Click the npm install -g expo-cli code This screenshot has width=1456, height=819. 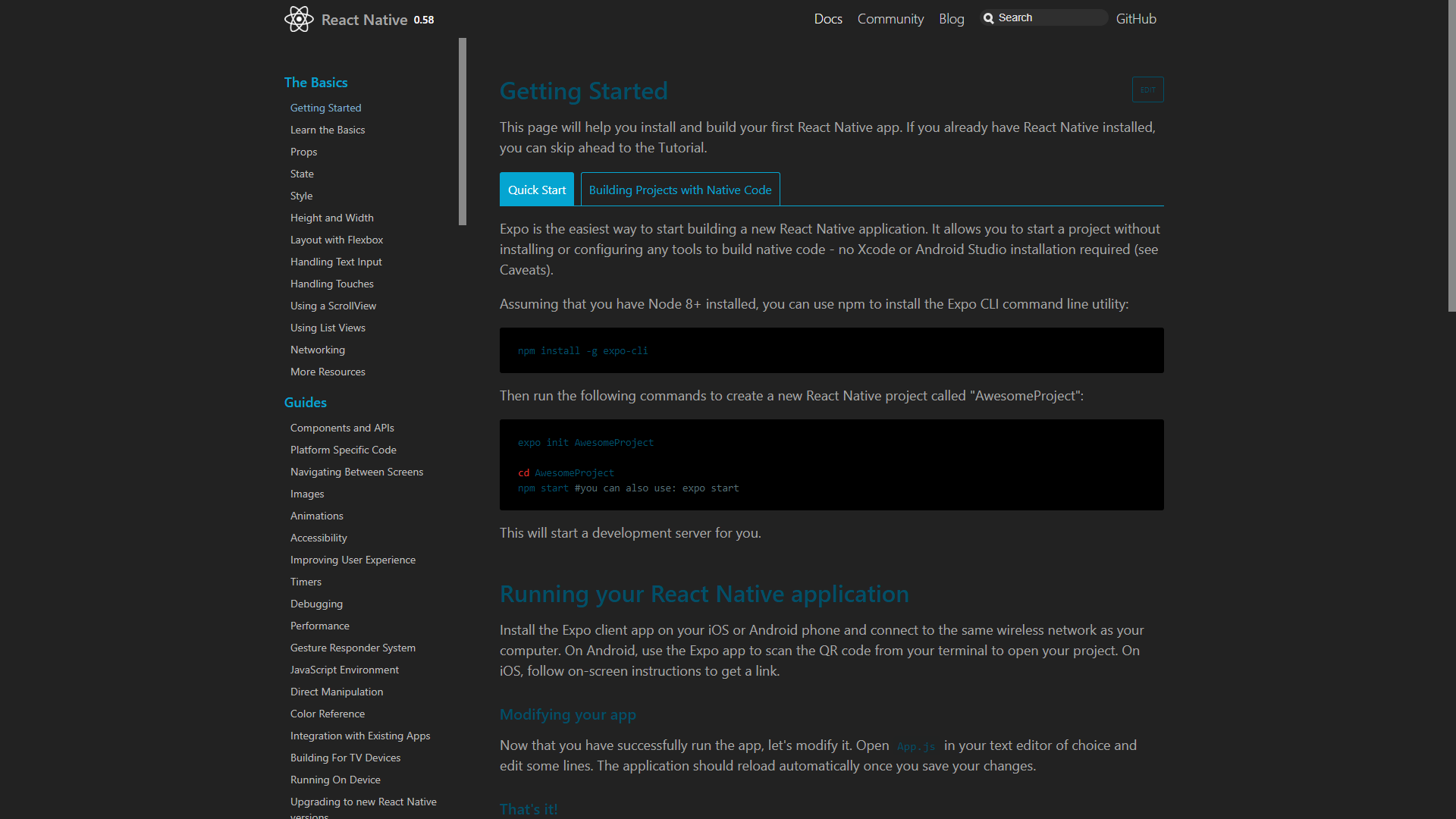point(583,351)
